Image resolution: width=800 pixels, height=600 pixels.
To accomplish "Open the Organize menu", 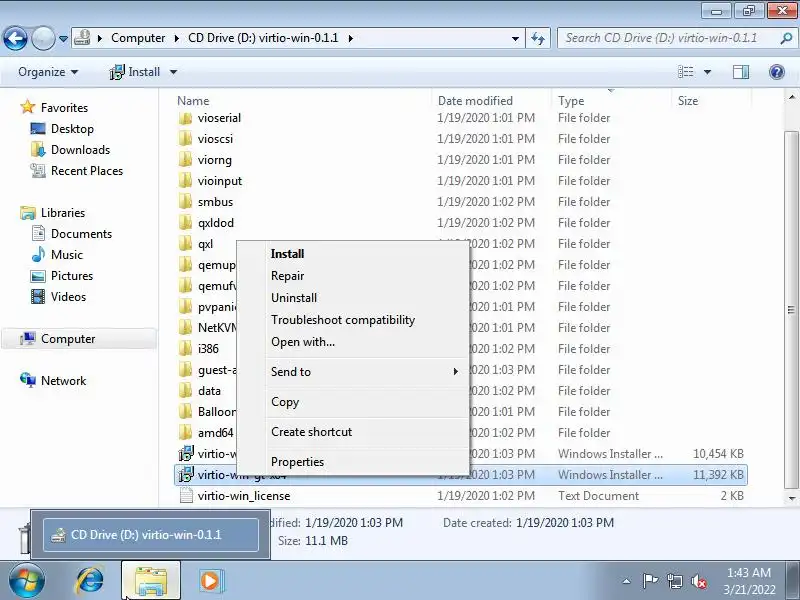I will [48, 72].
